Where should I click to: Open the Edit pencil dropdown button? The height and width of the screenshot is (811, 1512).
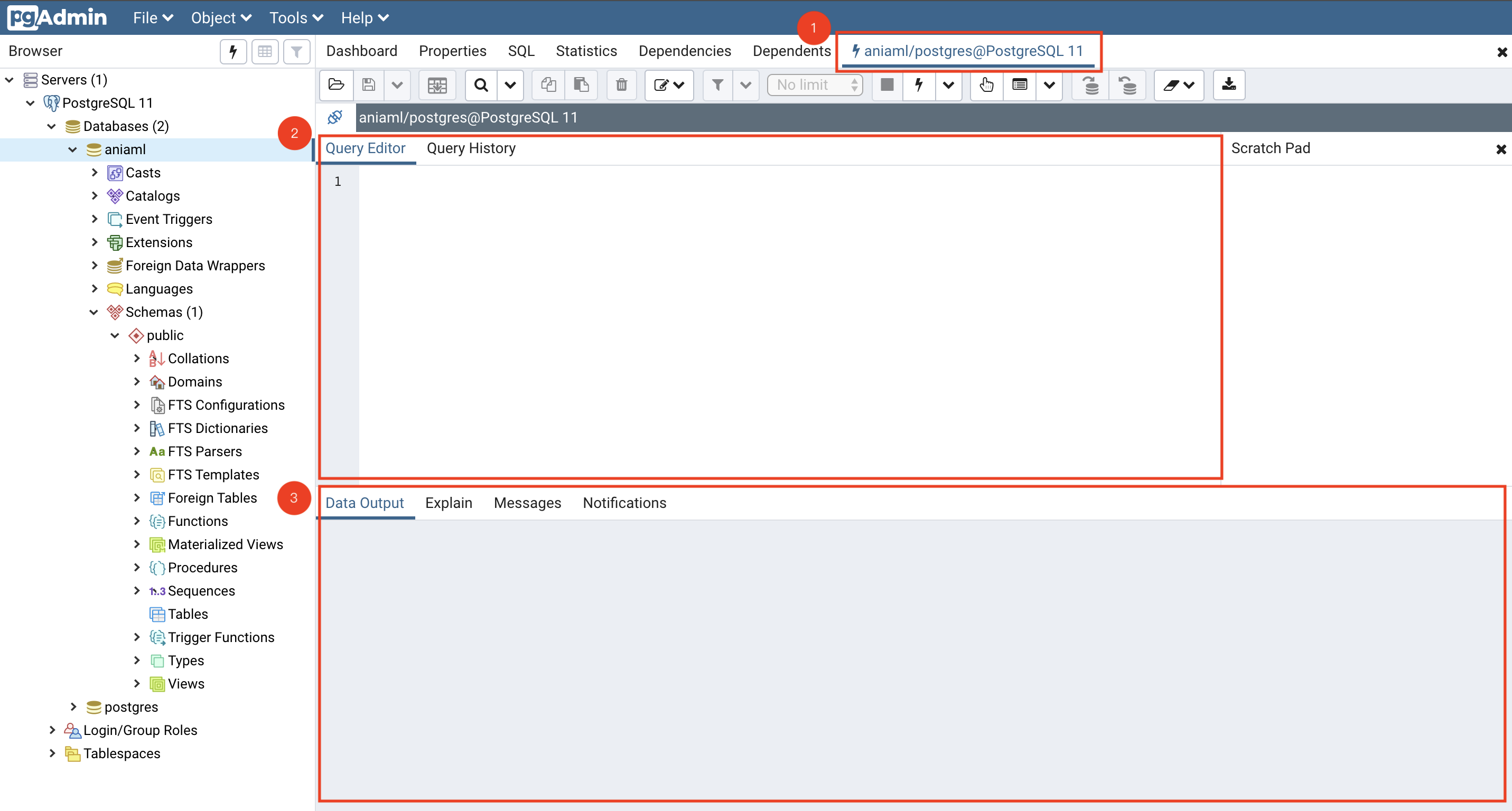[x=669, y=85]
